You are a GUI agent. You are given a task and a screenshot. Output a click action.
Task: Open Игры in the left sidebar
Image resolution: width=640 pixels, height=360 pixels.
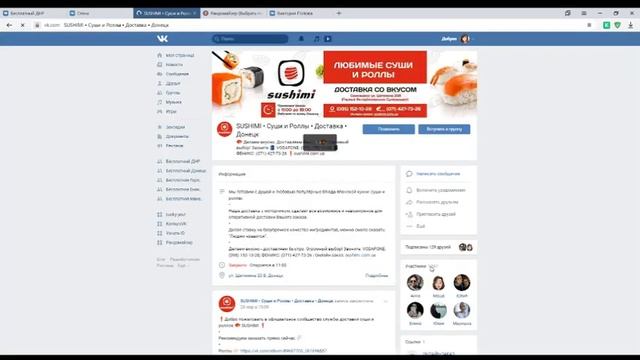(x=171, y=111)
